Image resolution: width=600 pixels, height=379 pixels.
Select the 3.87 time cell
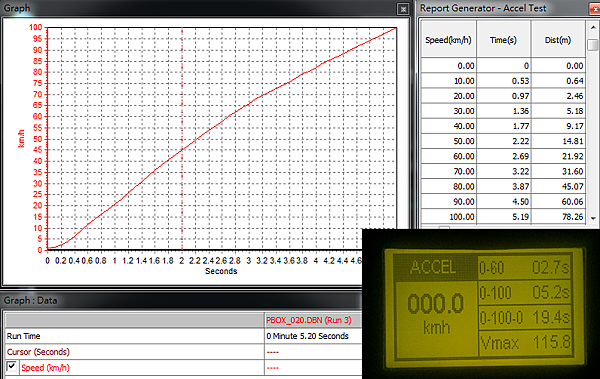504,186
